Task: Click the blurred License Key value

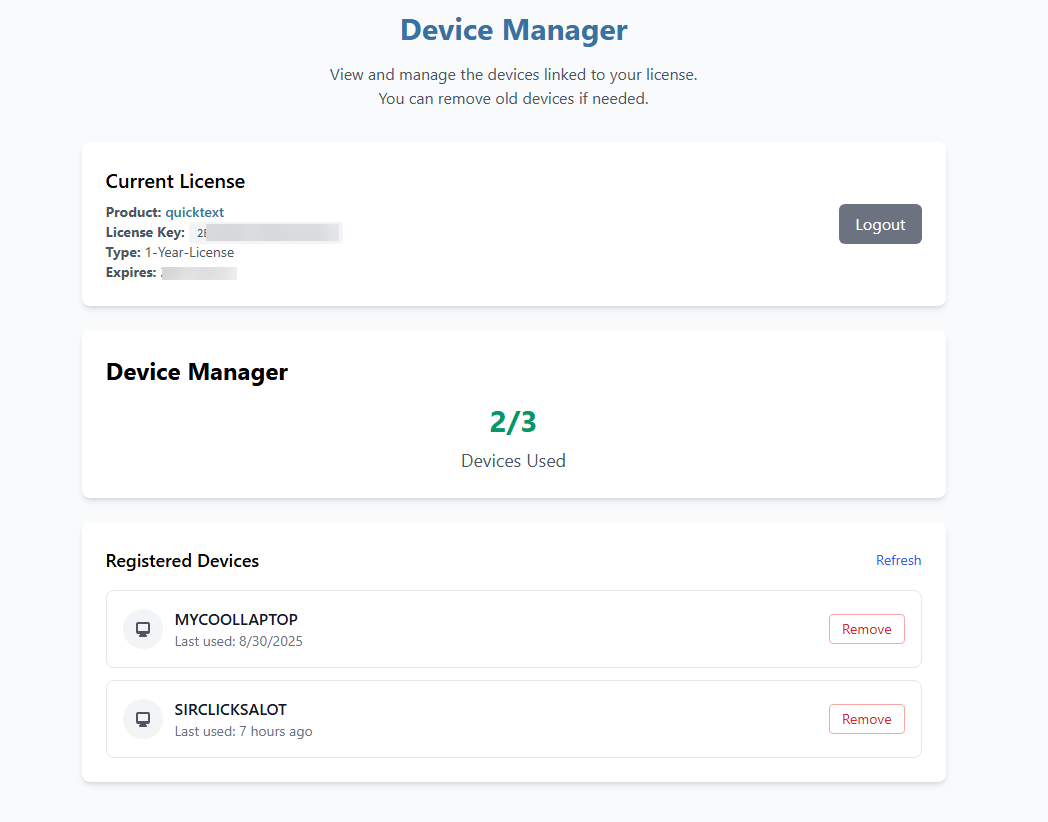Action: (x=266, y=233)
